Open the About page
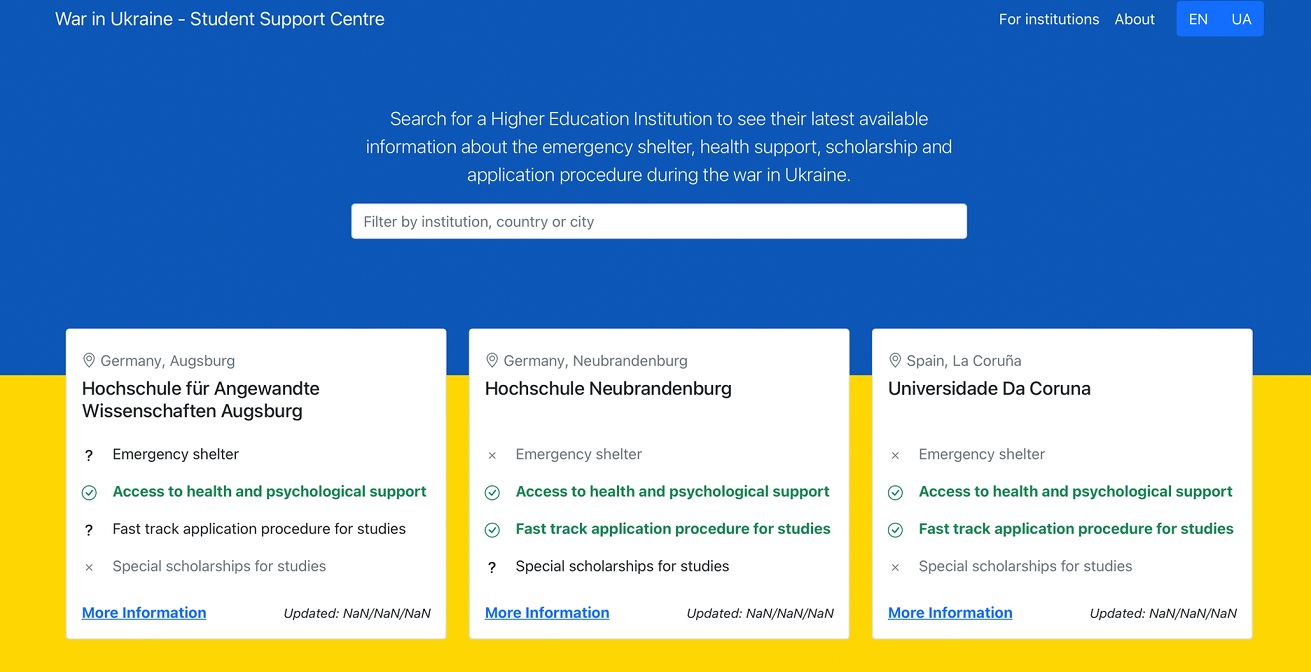 pyautogui.click(x=1135, y=19)
